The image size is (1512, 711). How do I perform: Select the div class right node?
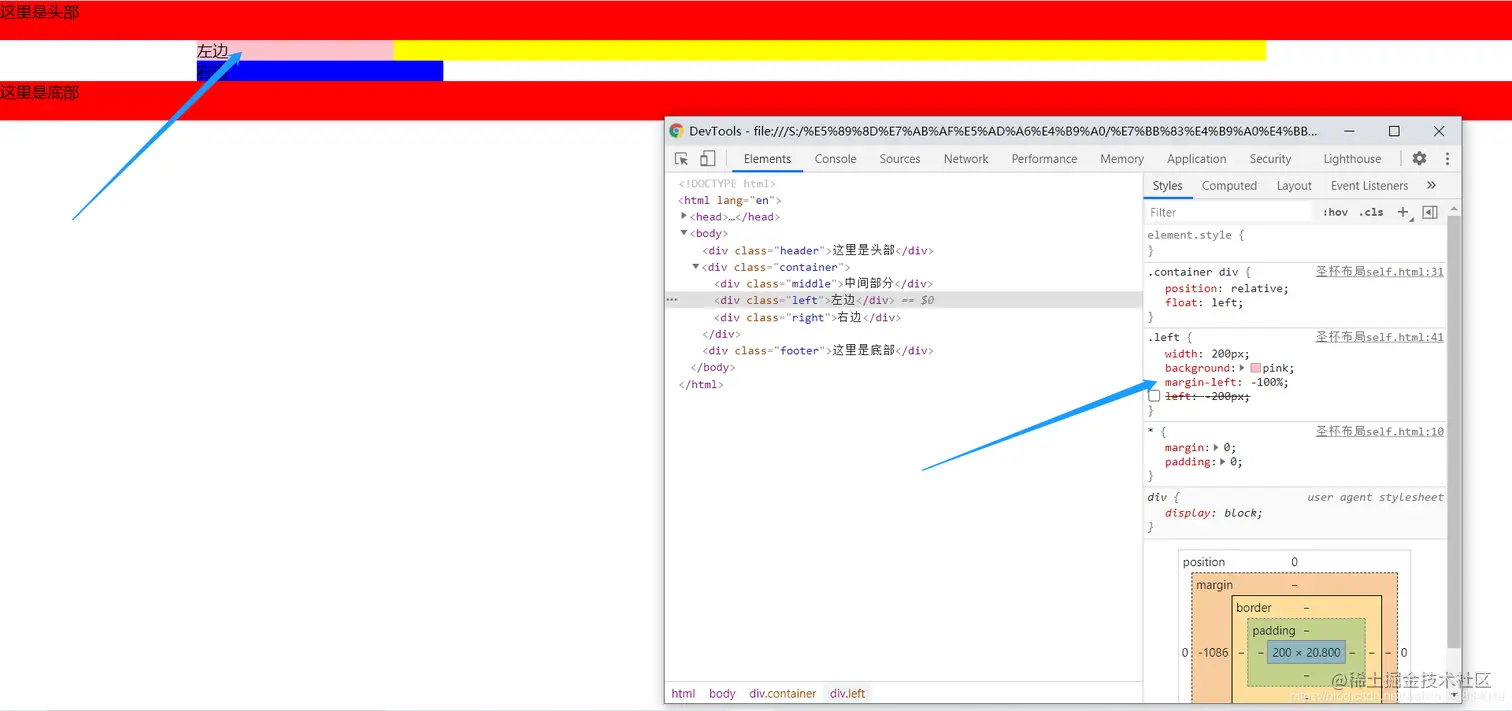tap(807, 317)
